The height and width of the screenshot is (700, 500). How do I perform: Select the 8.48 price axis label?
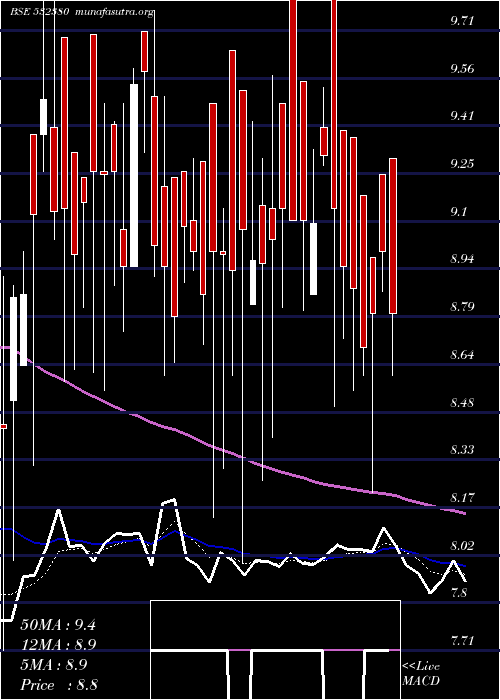(x=462, y=403)
